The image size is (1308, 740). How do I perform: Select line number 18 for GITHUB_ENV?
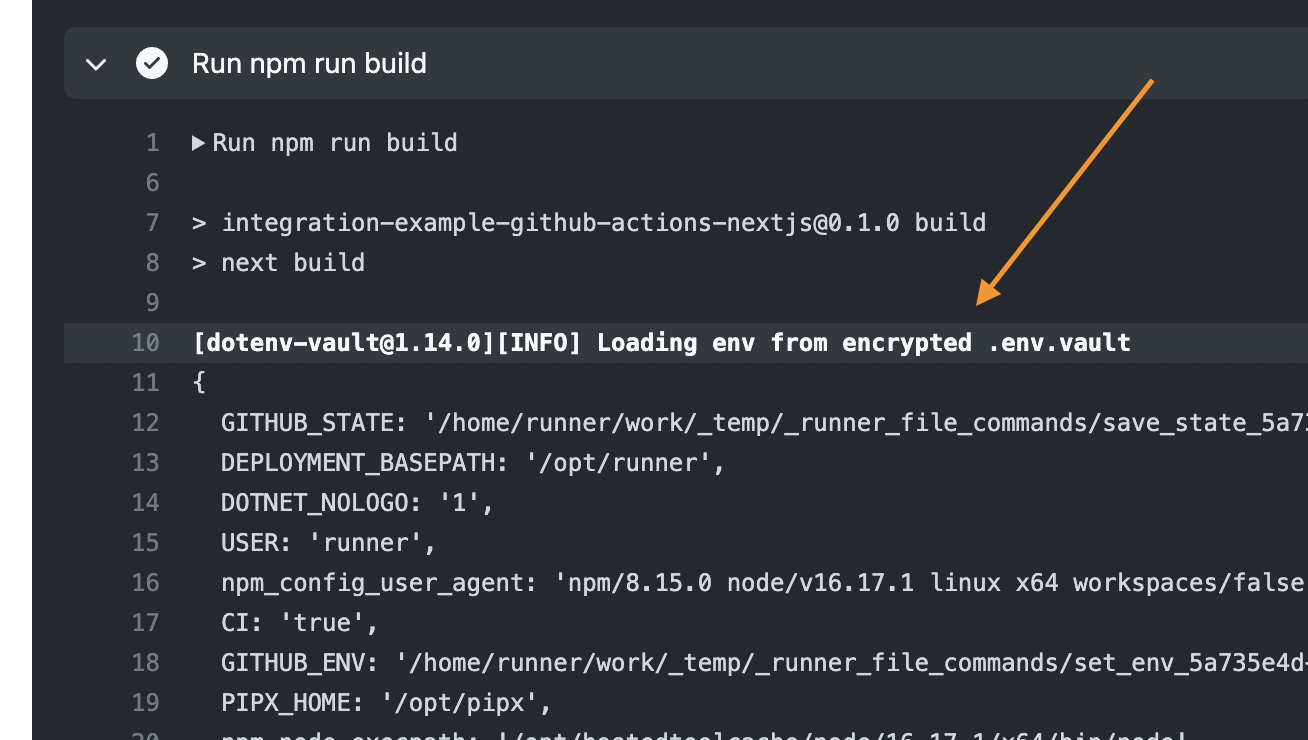[146, 663]
